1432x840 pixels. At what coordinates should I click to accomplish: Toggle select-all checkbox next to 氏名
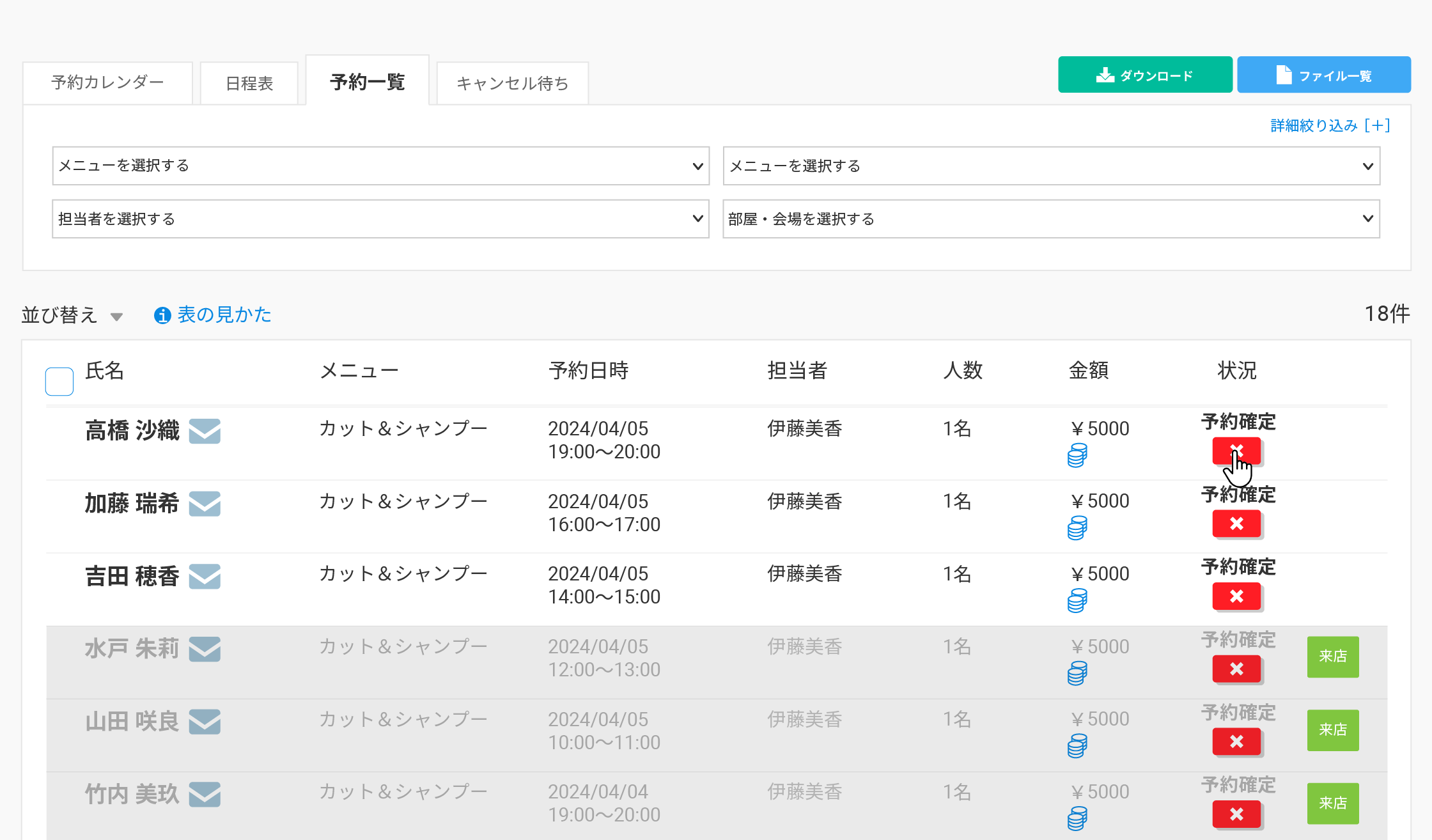pos(59,382)
